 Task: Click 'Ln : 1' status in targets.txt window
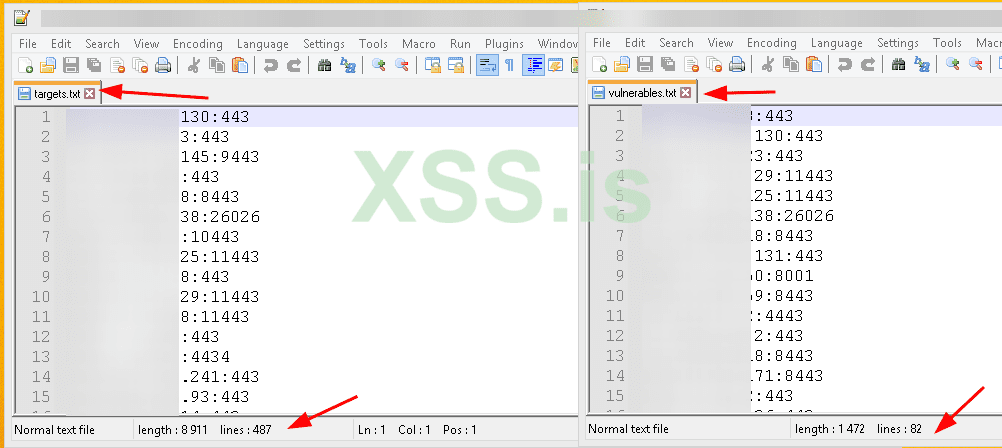coord(373,430)
